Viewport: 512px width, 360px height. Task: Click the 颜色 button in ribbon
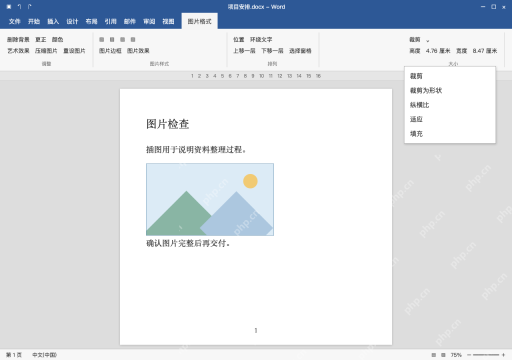57,40
